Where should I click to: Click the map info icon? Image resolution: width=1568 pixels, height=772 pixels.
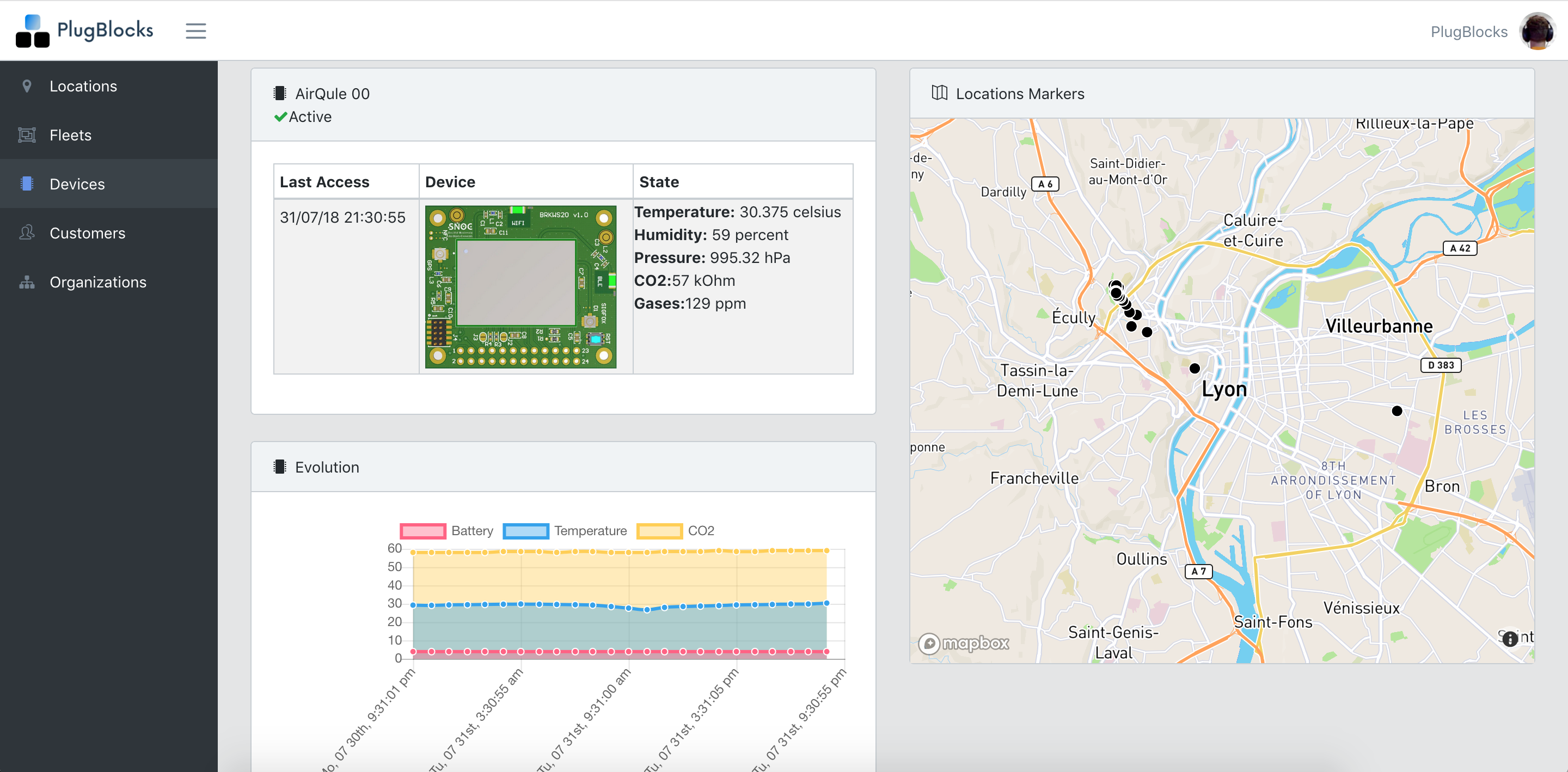tap(1510, 639)
